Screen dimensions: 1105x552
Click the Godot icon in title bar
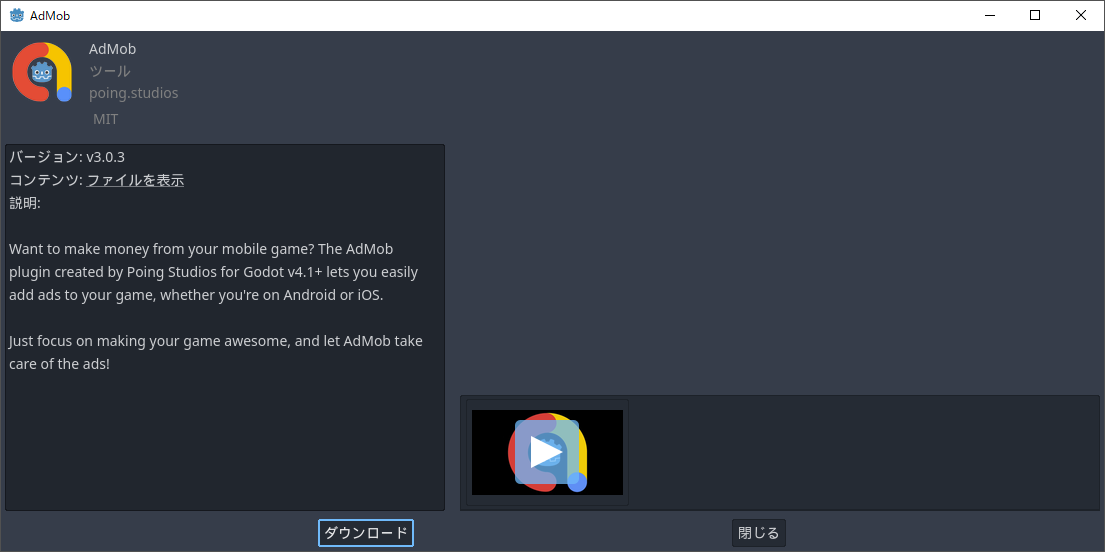[x=17, y=15]
